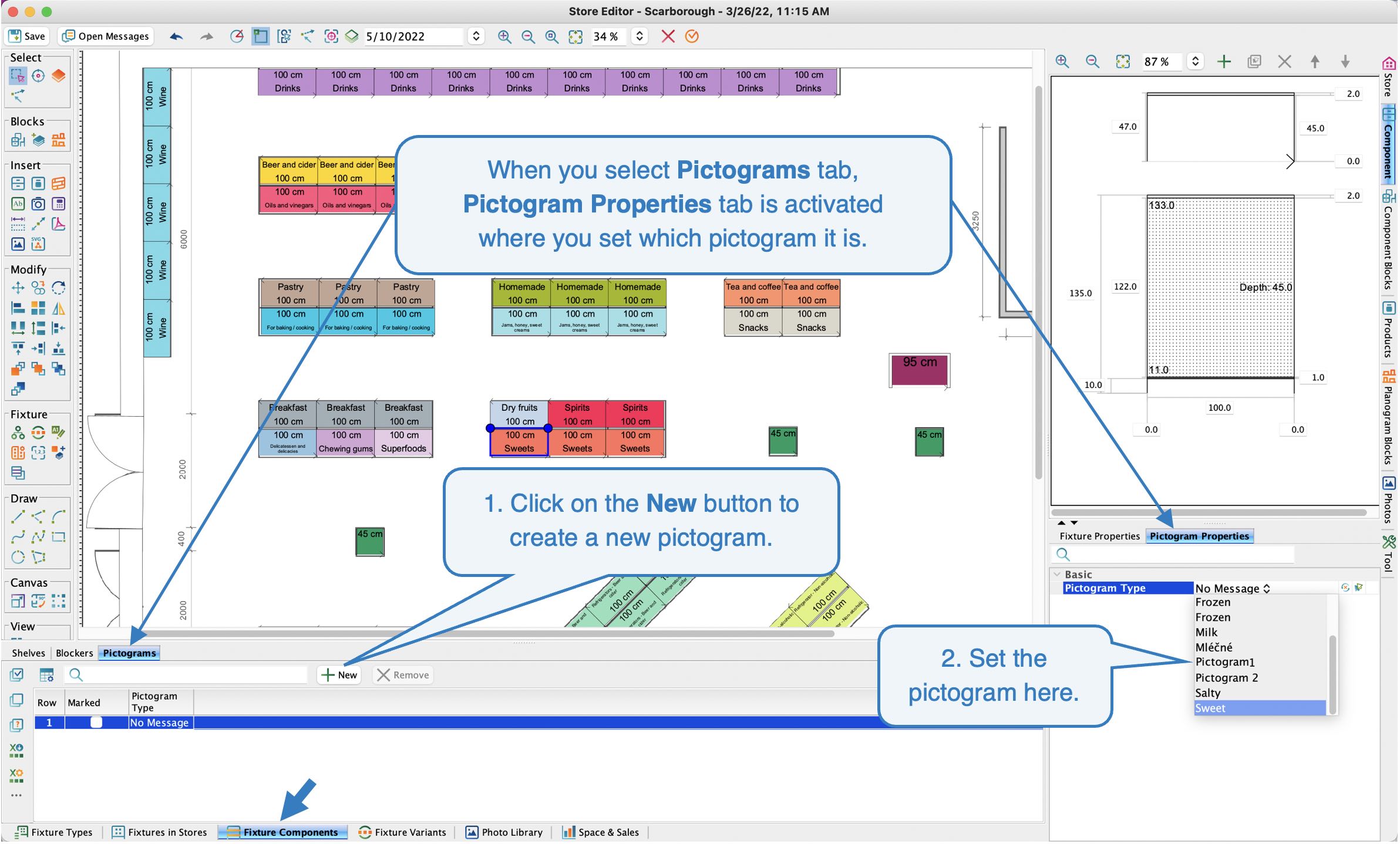Click the redo arrow icon
Screen dimensions: 1400x844
[x=206, y=36]
